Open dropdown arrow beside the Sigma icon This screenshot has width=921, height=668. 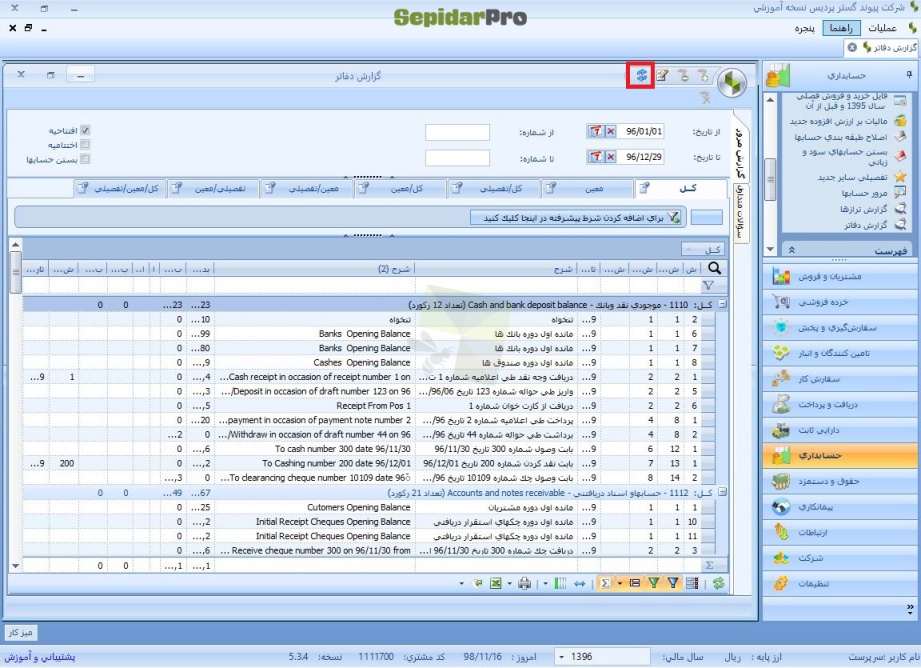620,583
